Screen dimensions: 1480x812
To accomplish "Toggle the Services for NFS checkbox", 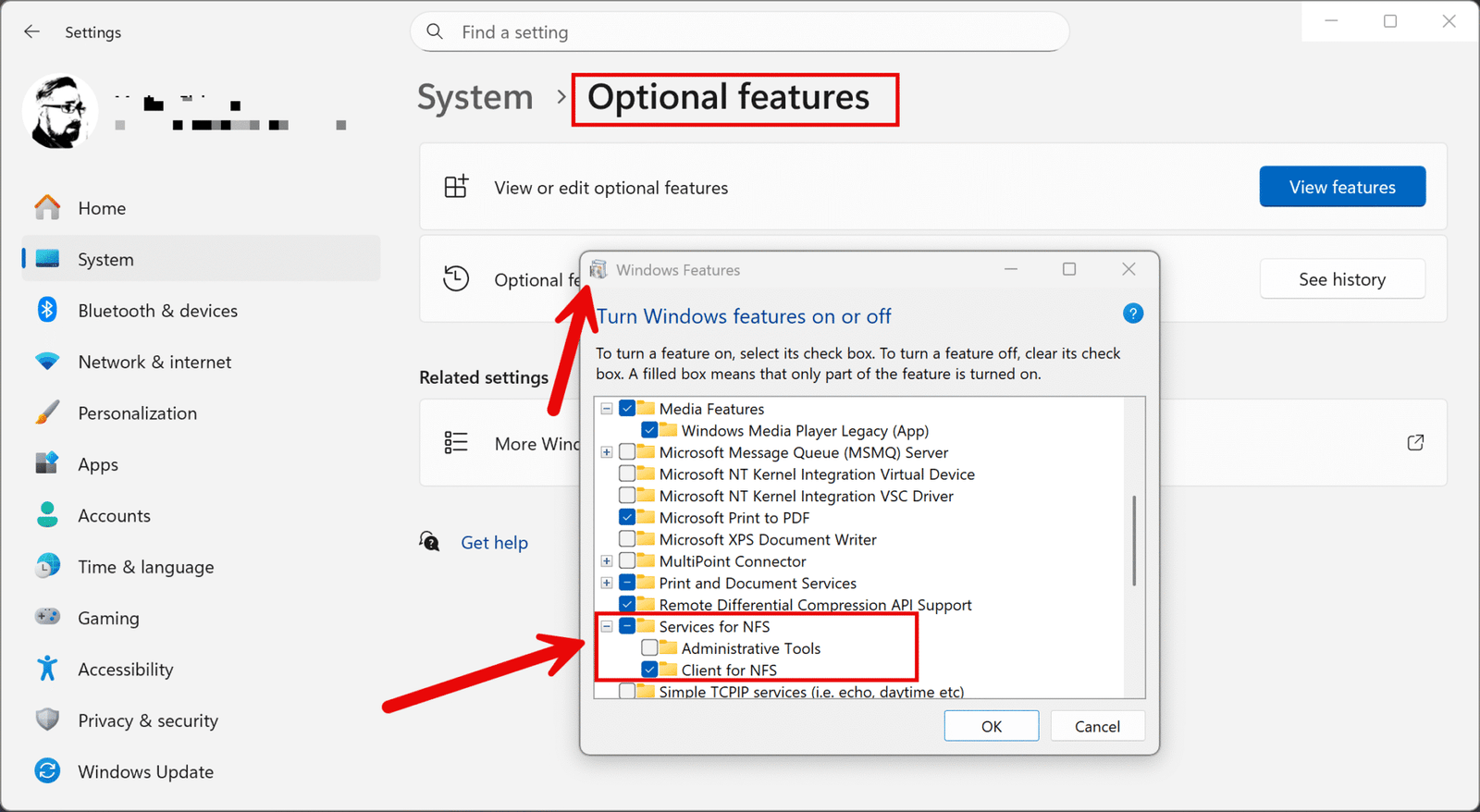I will pos(627,625).
